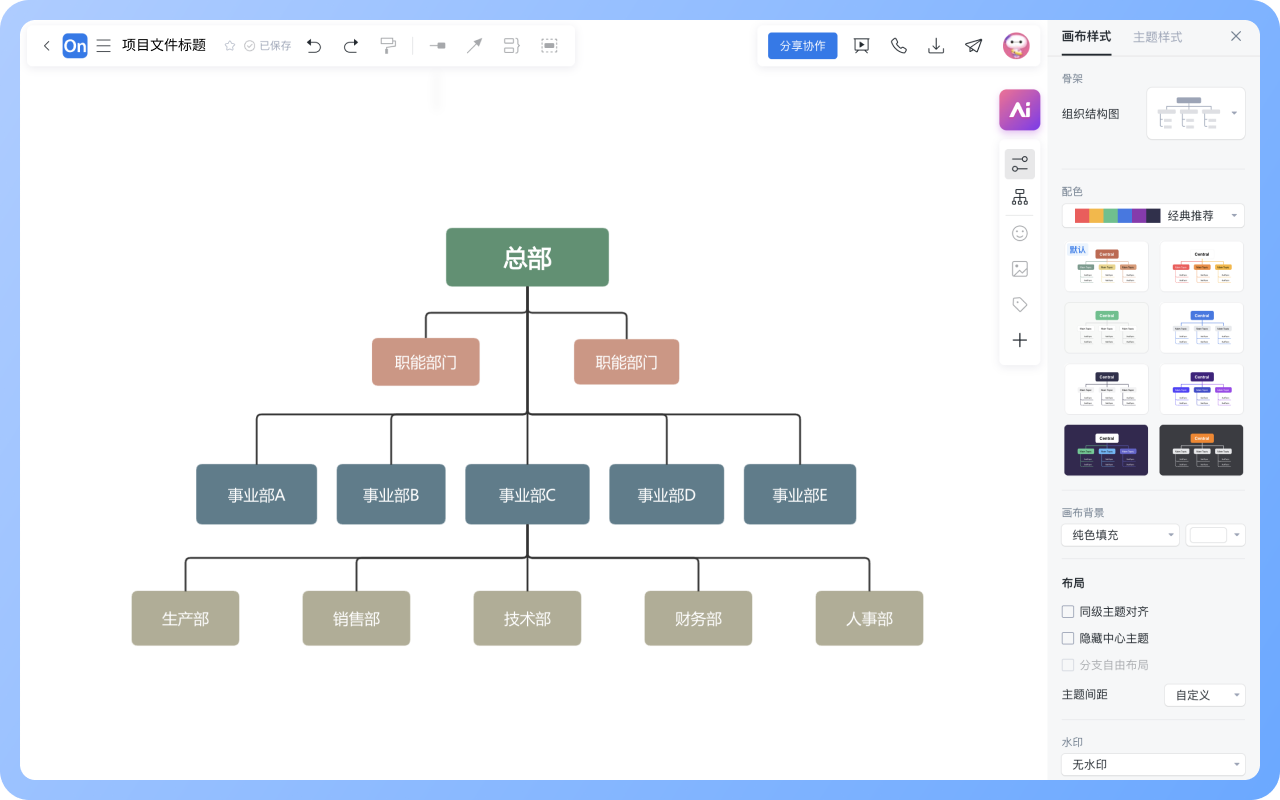The image size is (1280, 800).
Task: Click the redo arrow icon
Action: point(351,46)
